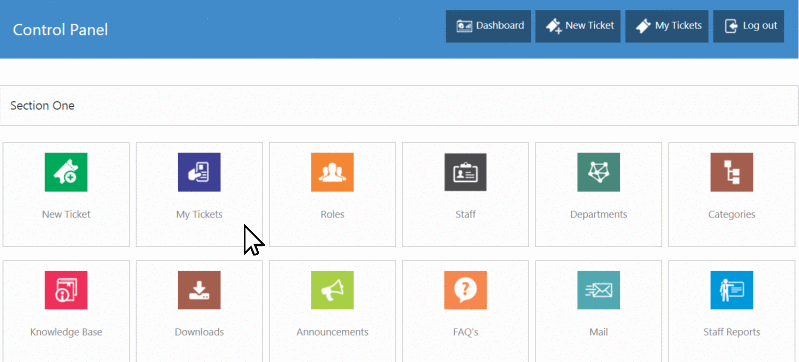Open the Announcements megaphone icon

click(x=332, y=290)
